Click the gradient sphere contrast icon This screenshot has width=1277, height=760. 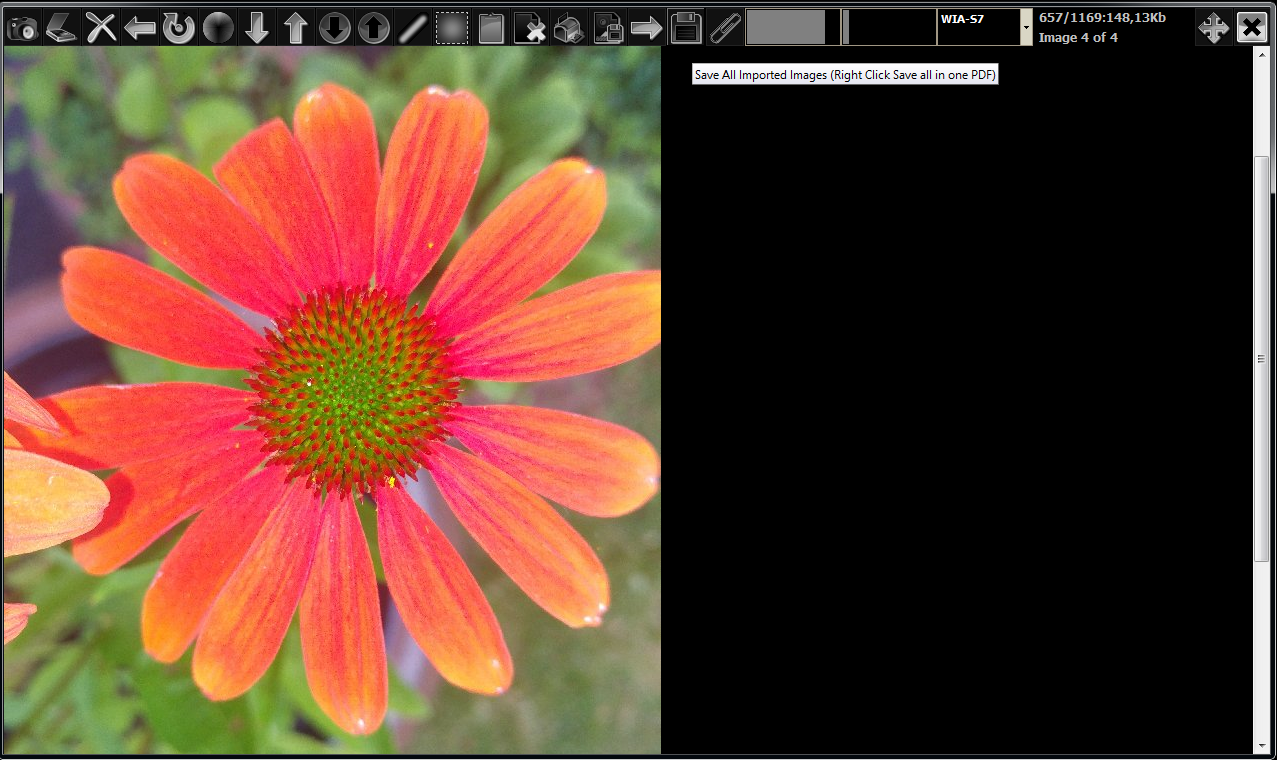click(218, 28)
